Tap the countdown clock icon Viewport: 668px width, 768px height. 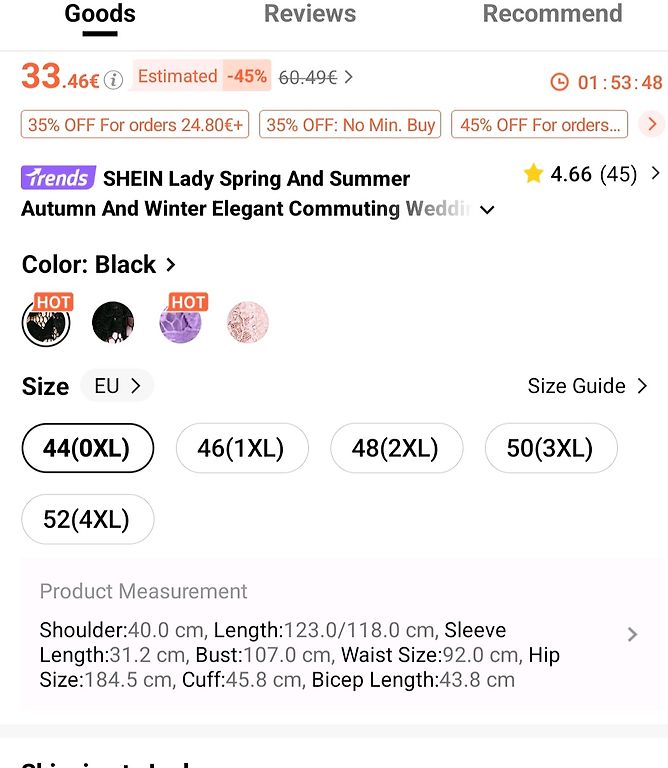click(x=559, y=82)
